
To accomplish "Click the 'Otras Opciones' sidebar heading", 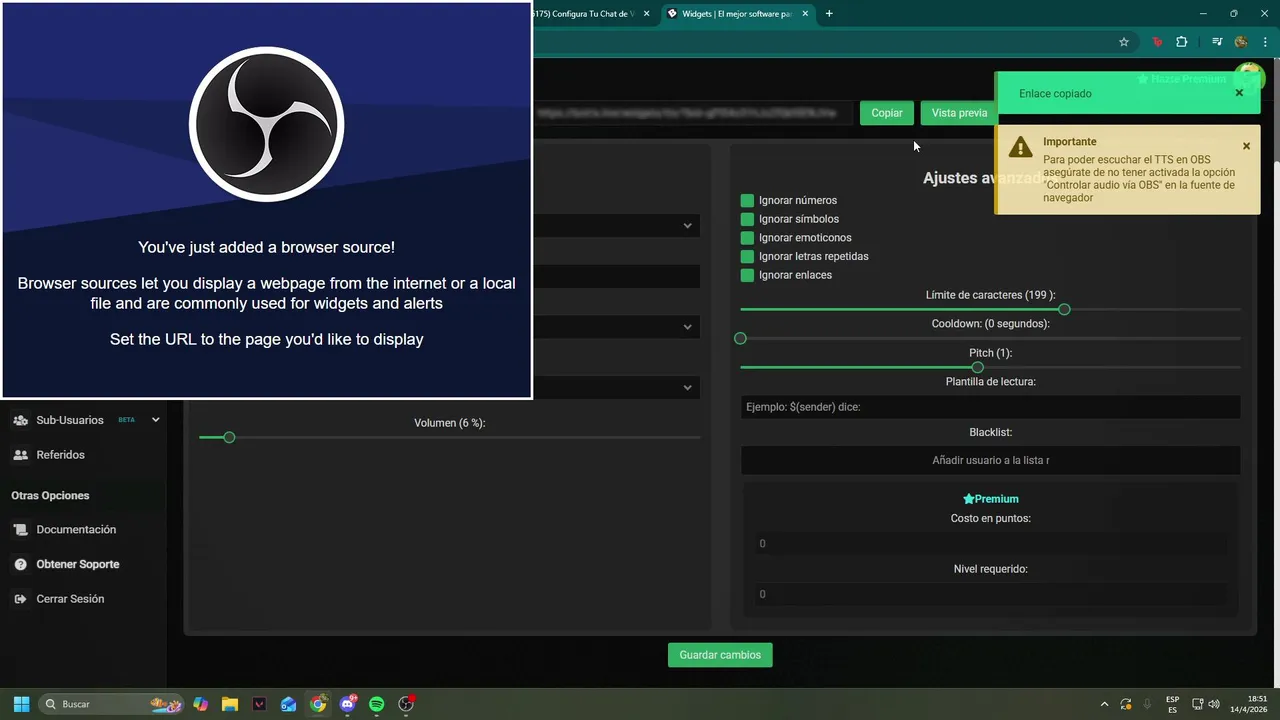I will click(x=50, y=495).
